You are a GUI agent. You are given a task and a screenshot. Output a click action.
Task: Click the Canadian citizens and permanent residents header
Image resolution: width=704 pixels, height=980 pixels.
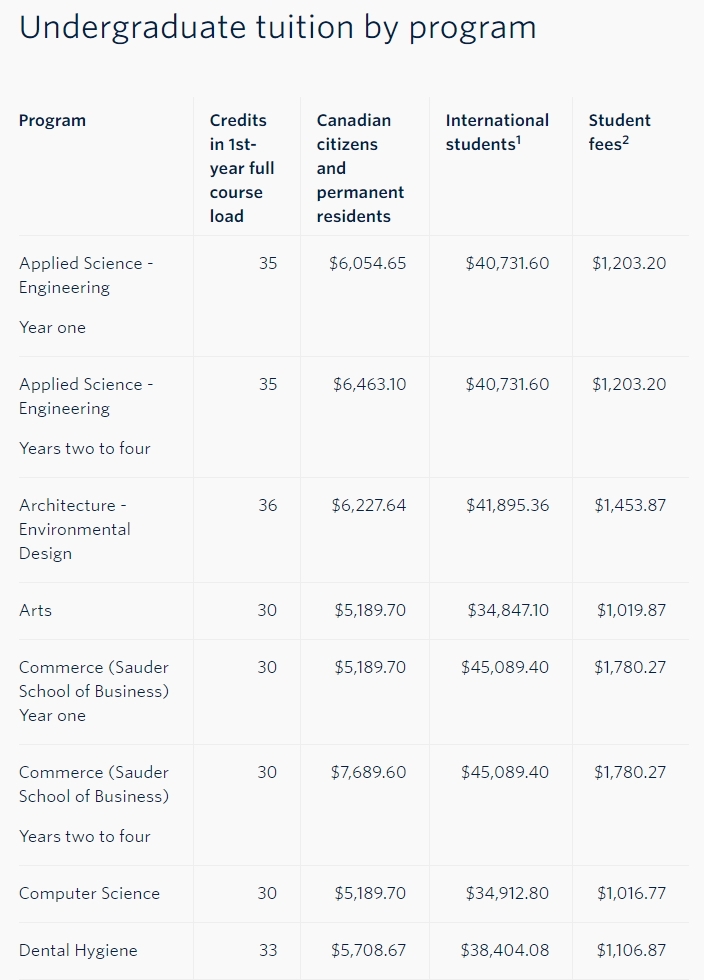click(x=360, y=168)
